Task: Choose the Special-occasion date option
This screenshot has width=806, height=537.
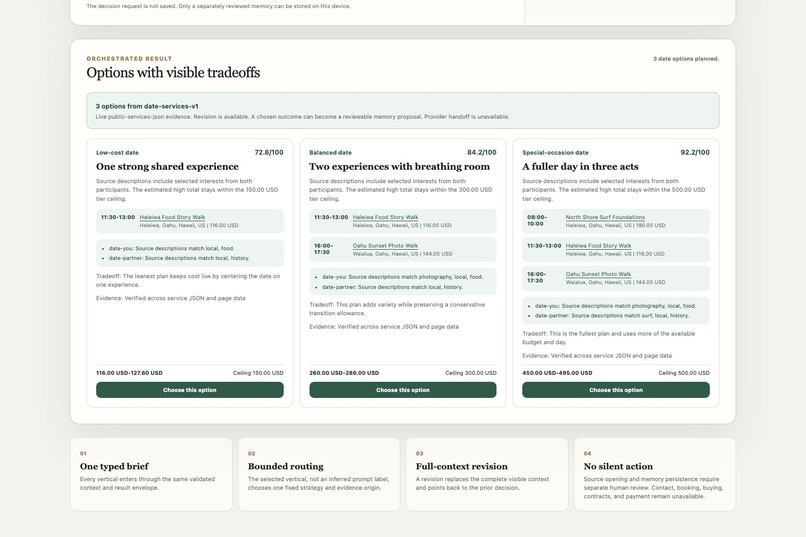Action: (x=616, y=390)
